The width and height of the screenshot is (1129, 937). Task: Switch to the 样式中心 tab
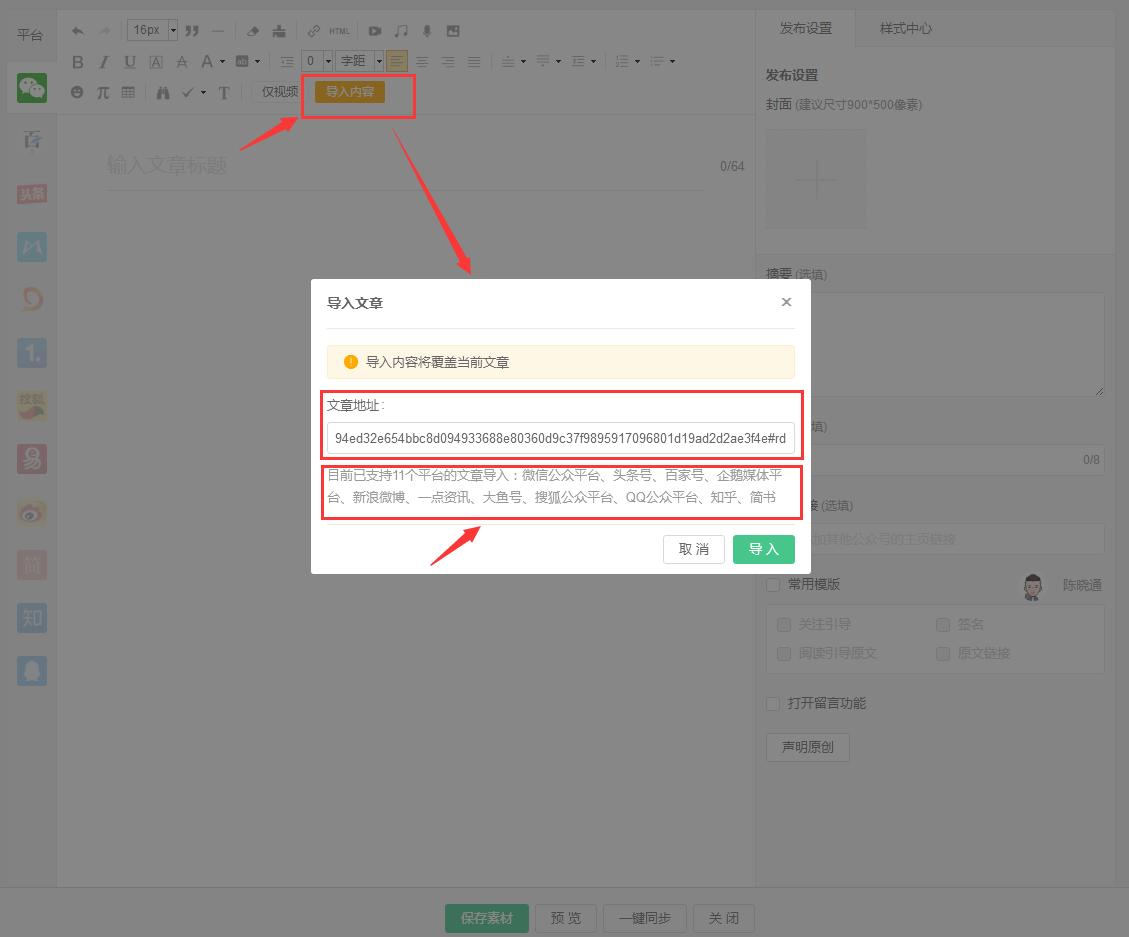(x=905, y=28)
